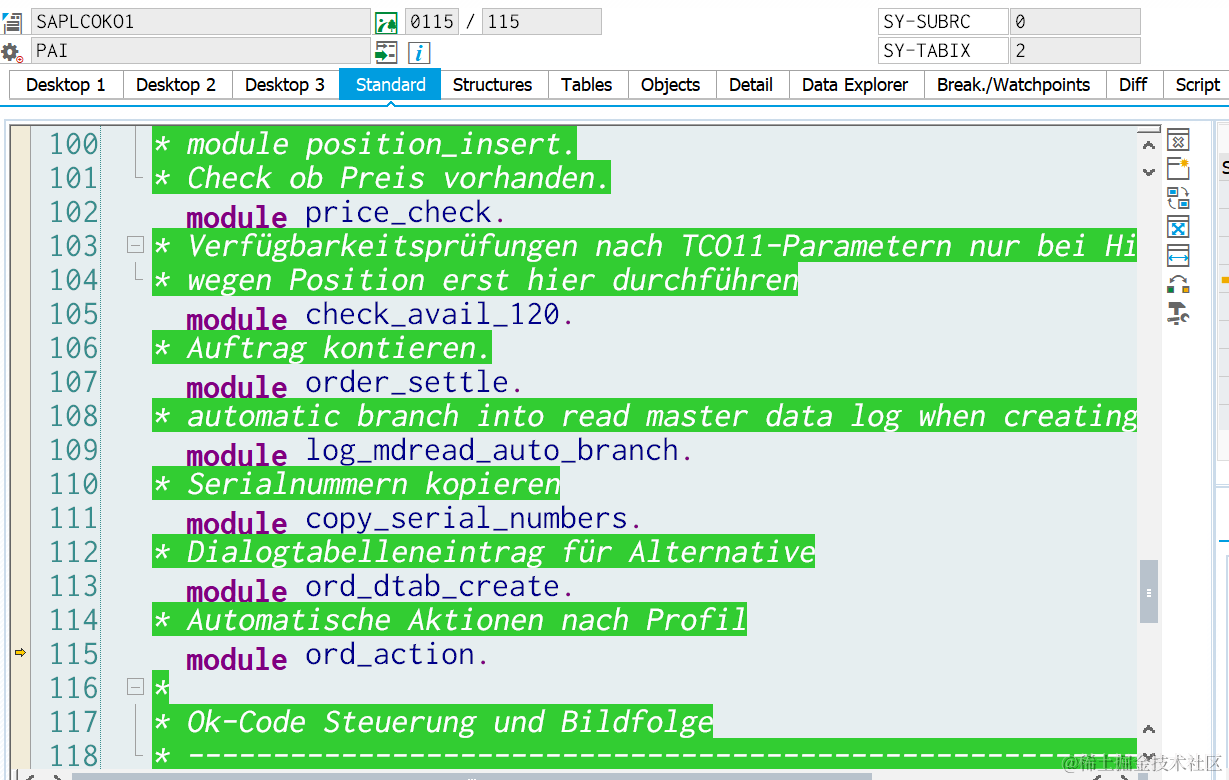Click the event gear icon beside PAI

[x=12, y=51]
